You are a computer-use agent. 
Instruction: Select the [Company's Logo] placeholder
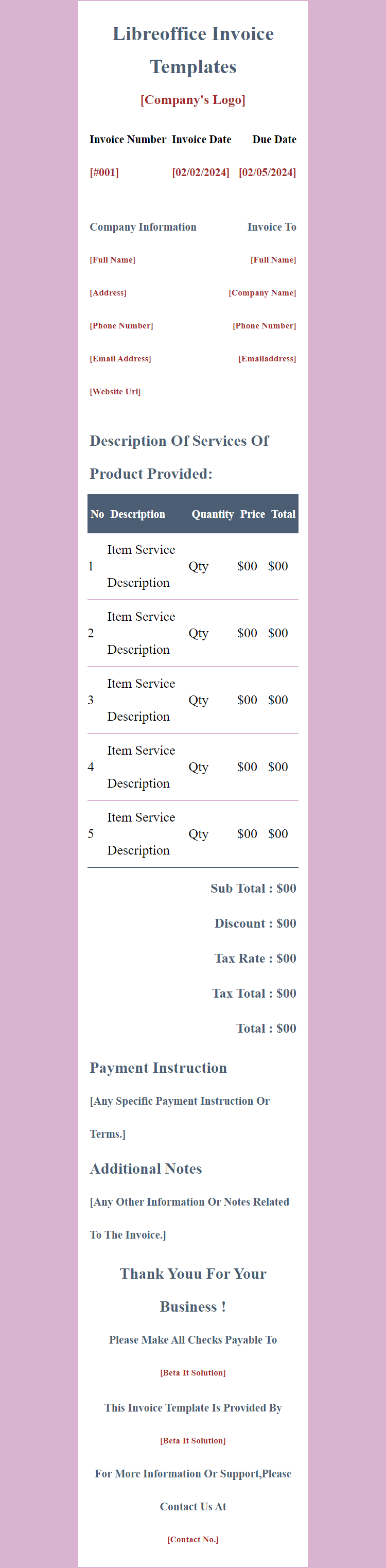click(193, 100)
